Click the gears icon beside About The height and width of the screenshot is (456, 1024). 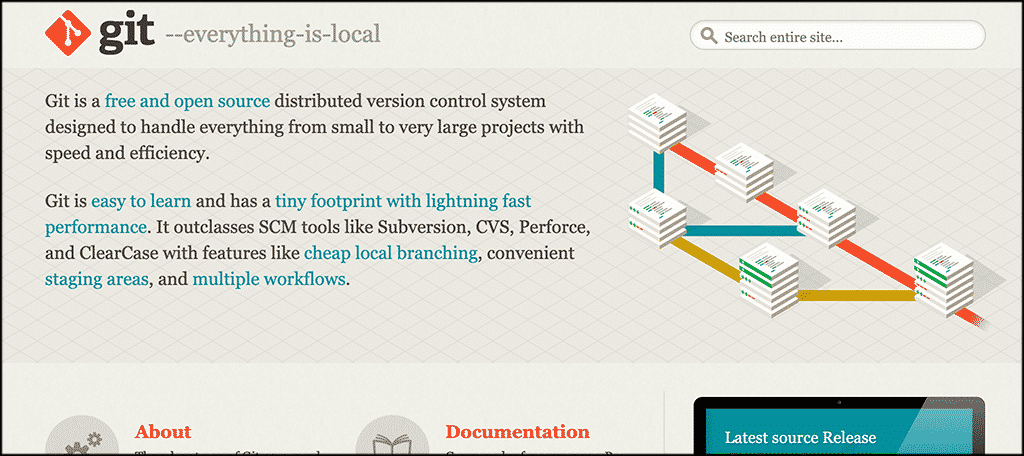coord(80,440)
